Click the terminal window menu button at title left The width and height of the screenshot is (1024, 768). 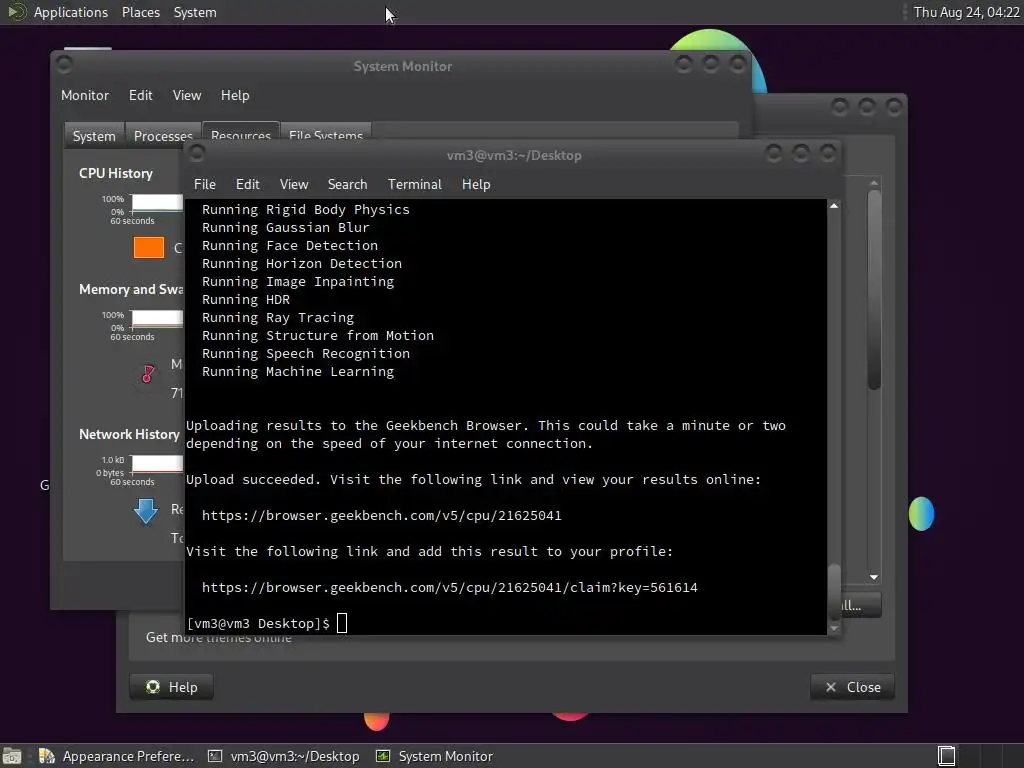pyautogui.click(x=197, y=153)
